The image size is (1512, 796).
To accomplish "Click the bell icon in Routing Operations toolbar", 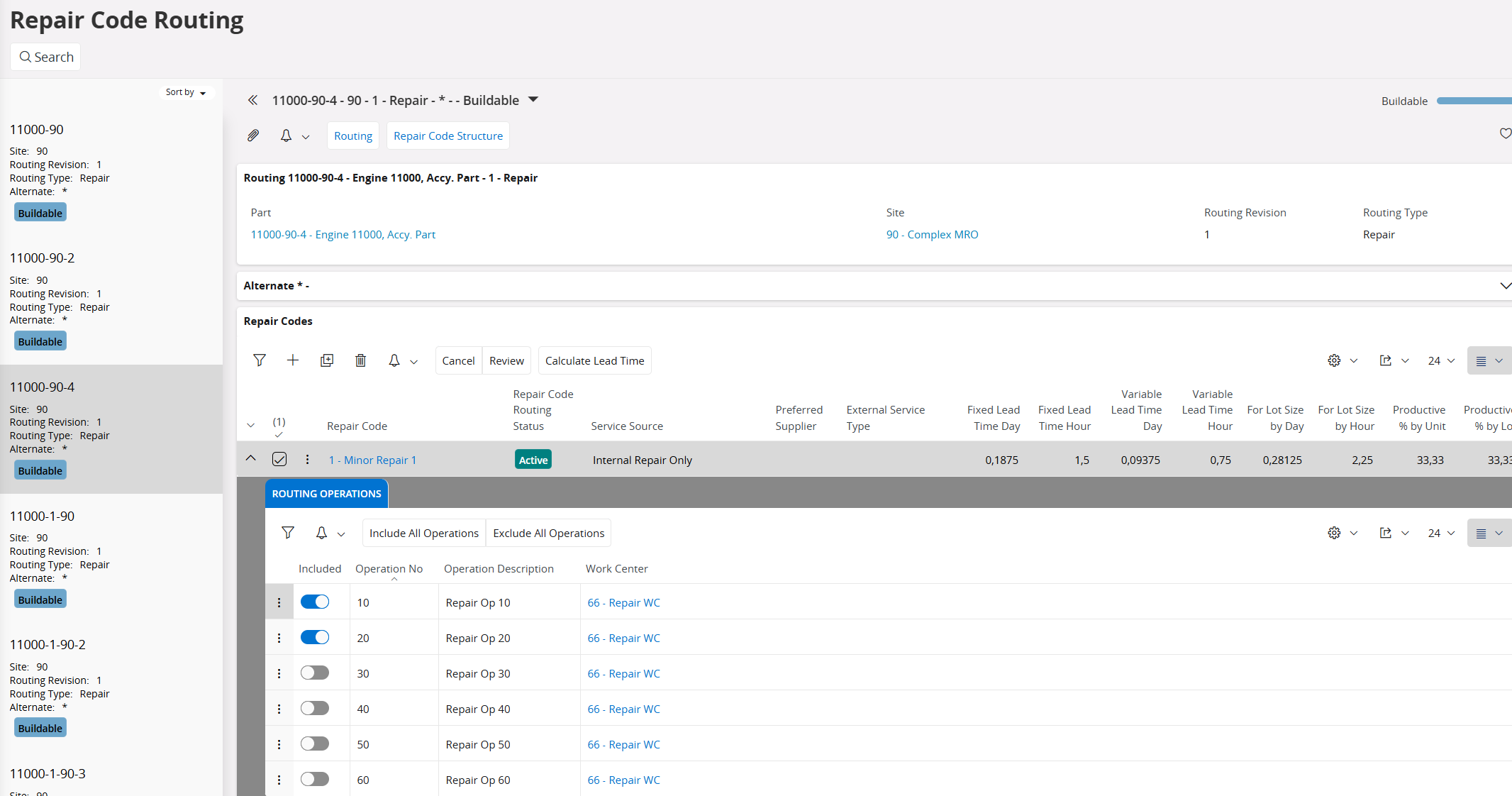I will pos(321,533).
